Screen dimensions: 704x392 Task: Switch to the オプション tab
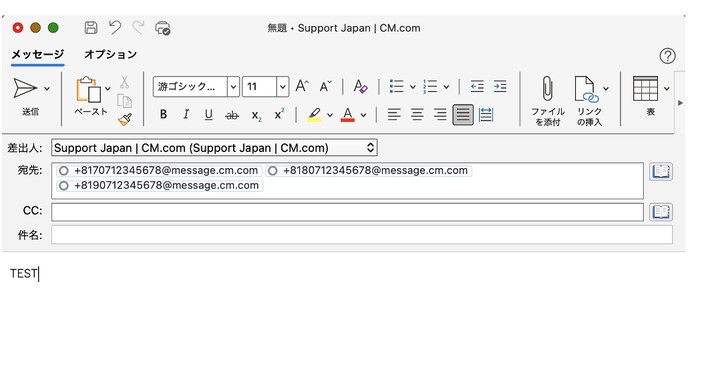click(x=111, y=54)
